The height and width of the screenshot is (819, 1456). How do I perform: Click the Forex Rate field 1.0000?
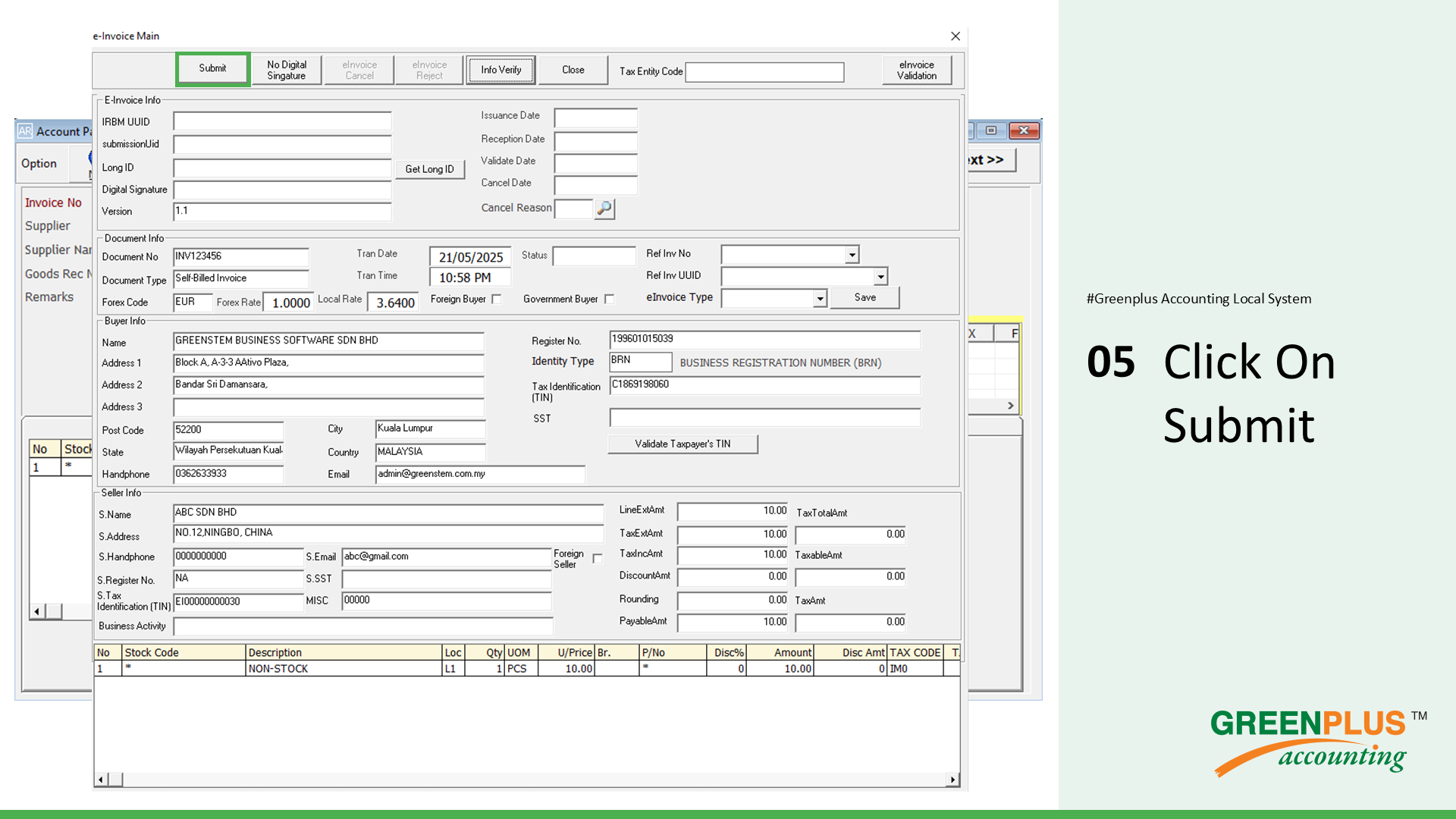(287, 303)
